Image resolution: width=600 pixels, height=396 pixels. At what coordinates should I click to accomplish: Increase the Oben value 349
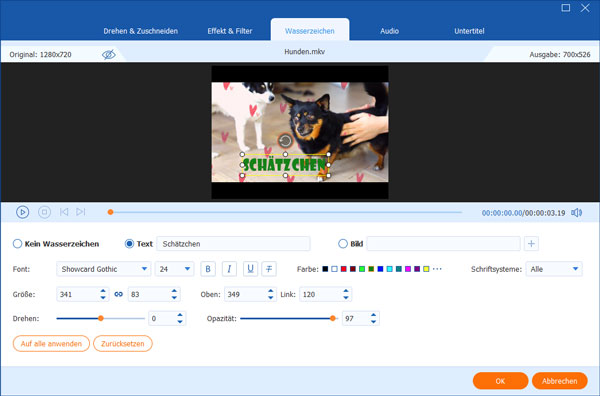pos(271,291)
